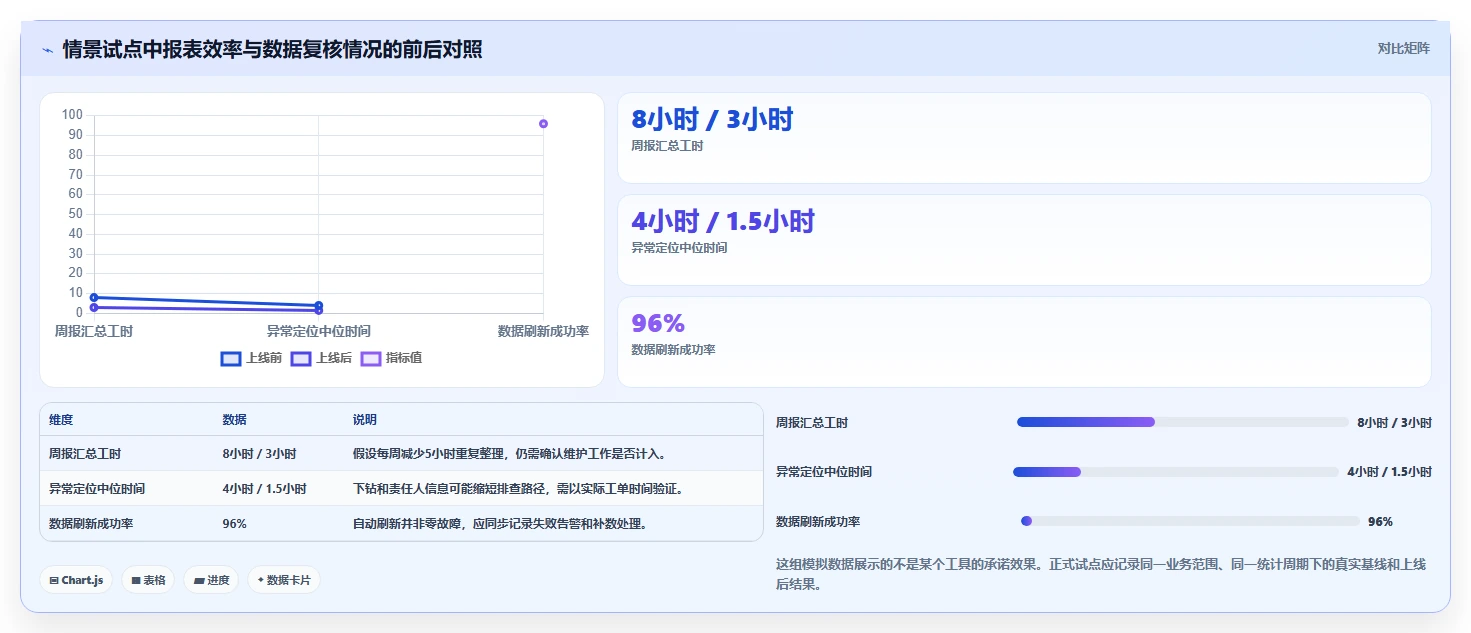Click the 50 label on the chart y-axis
Viewport: 1471px width, 633px height.
point(76,214)
